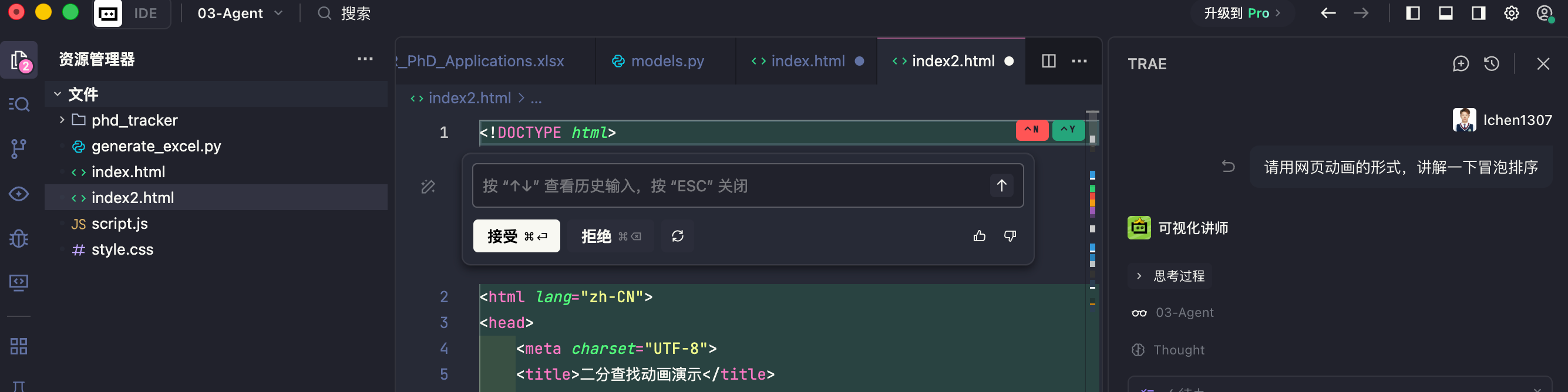Start a new chat in TRAE panel
Screen dimensions: 1568x392
coord(1461,64)
